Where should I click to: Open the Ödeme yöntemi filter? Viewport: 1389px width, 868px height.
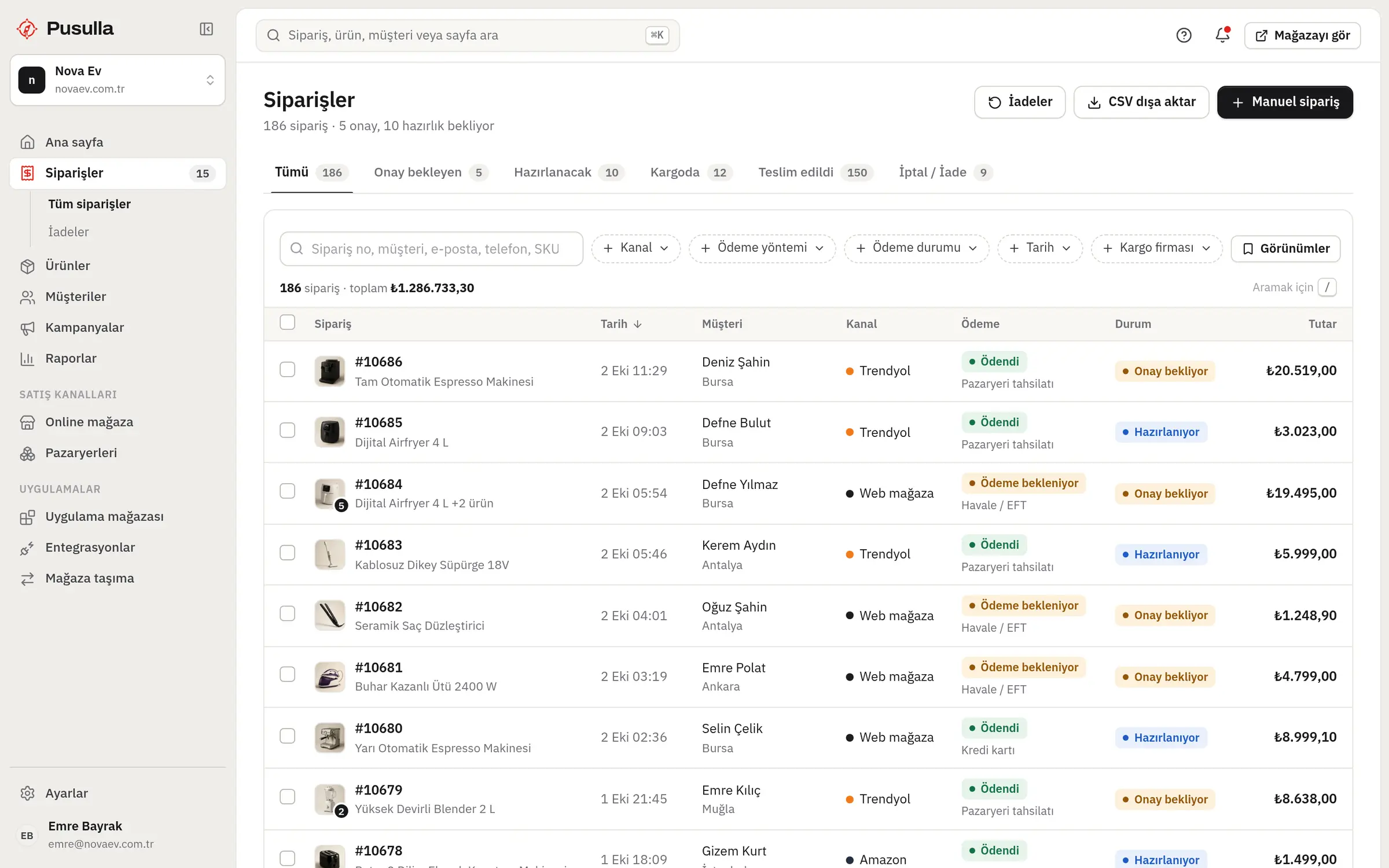pyautogui.click(x=762, y=248)
